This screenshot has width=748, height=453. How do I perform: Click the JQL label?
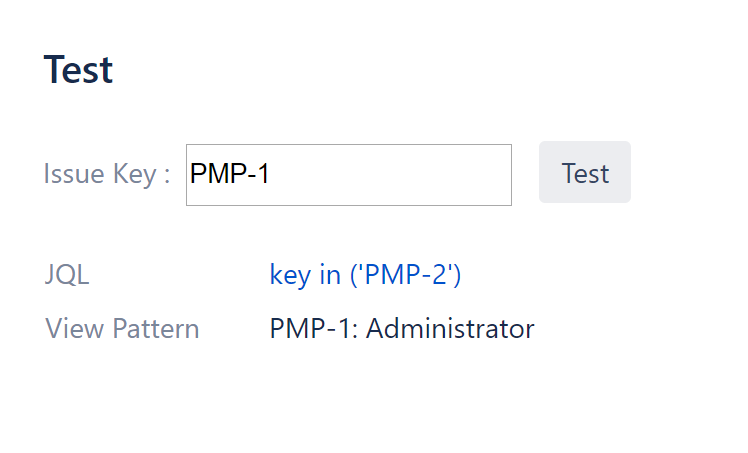point(67,275)
